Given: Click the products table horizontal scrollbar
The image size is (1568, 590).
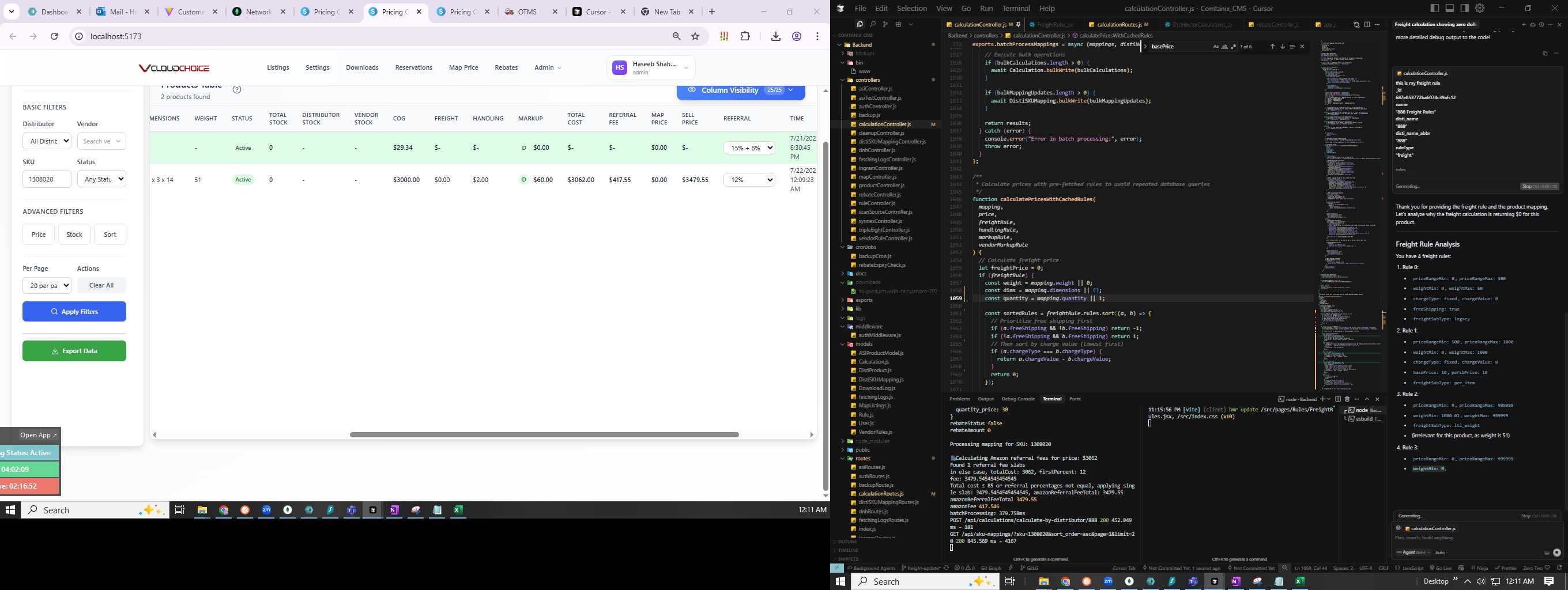Looking at the screenshot, I should tap(544, 435).
